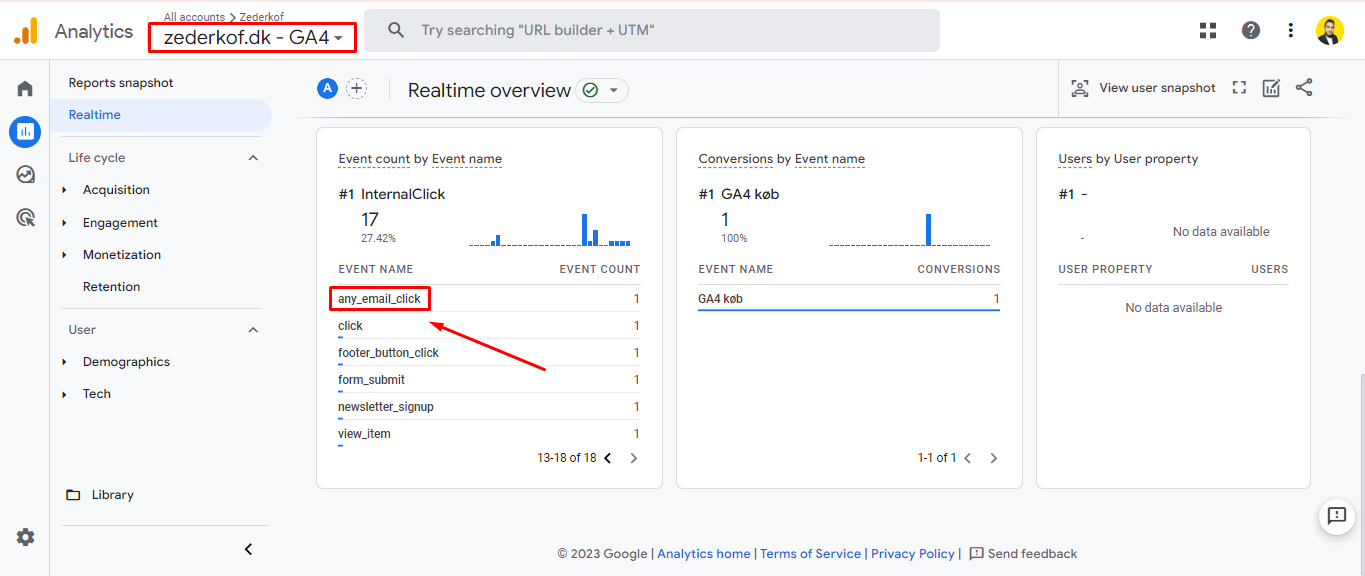
Task: Open the Google apps grid icon
Action: tap(1209, 31)
